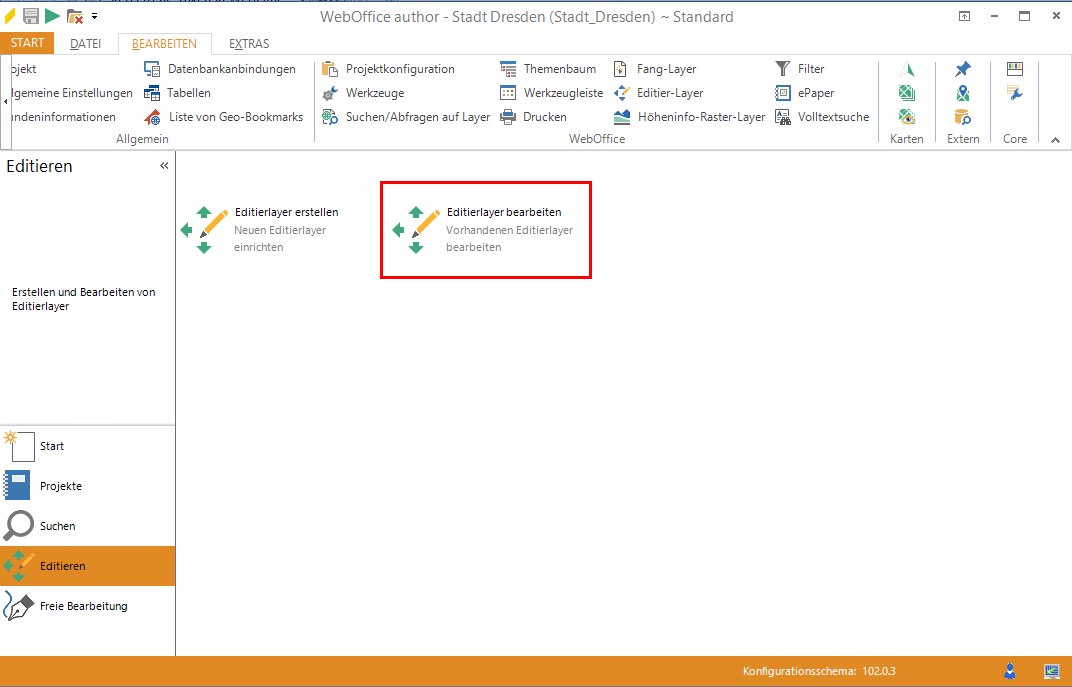
Task: Click the blue pushpin icon in Extern group
Action: pyautogui.click(x=962, y=69)
